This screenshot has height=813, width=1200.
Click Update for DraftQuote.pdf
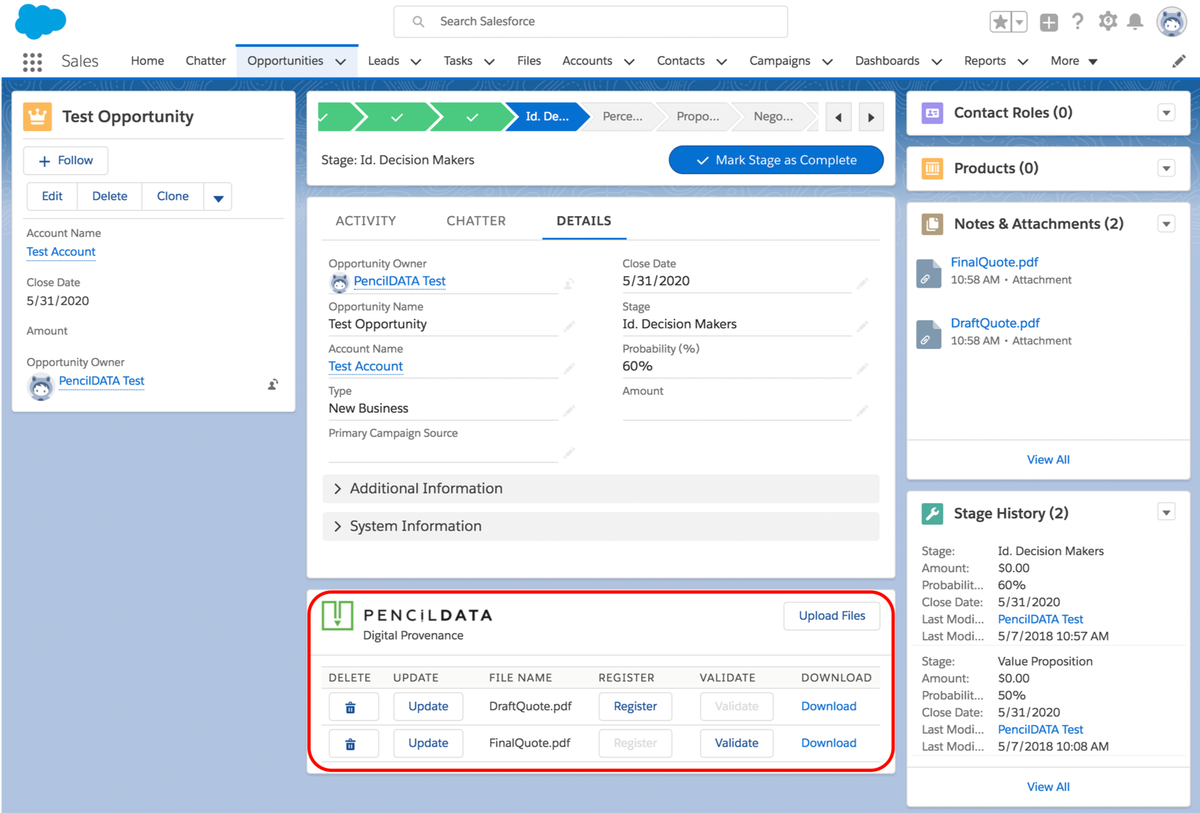428,706
